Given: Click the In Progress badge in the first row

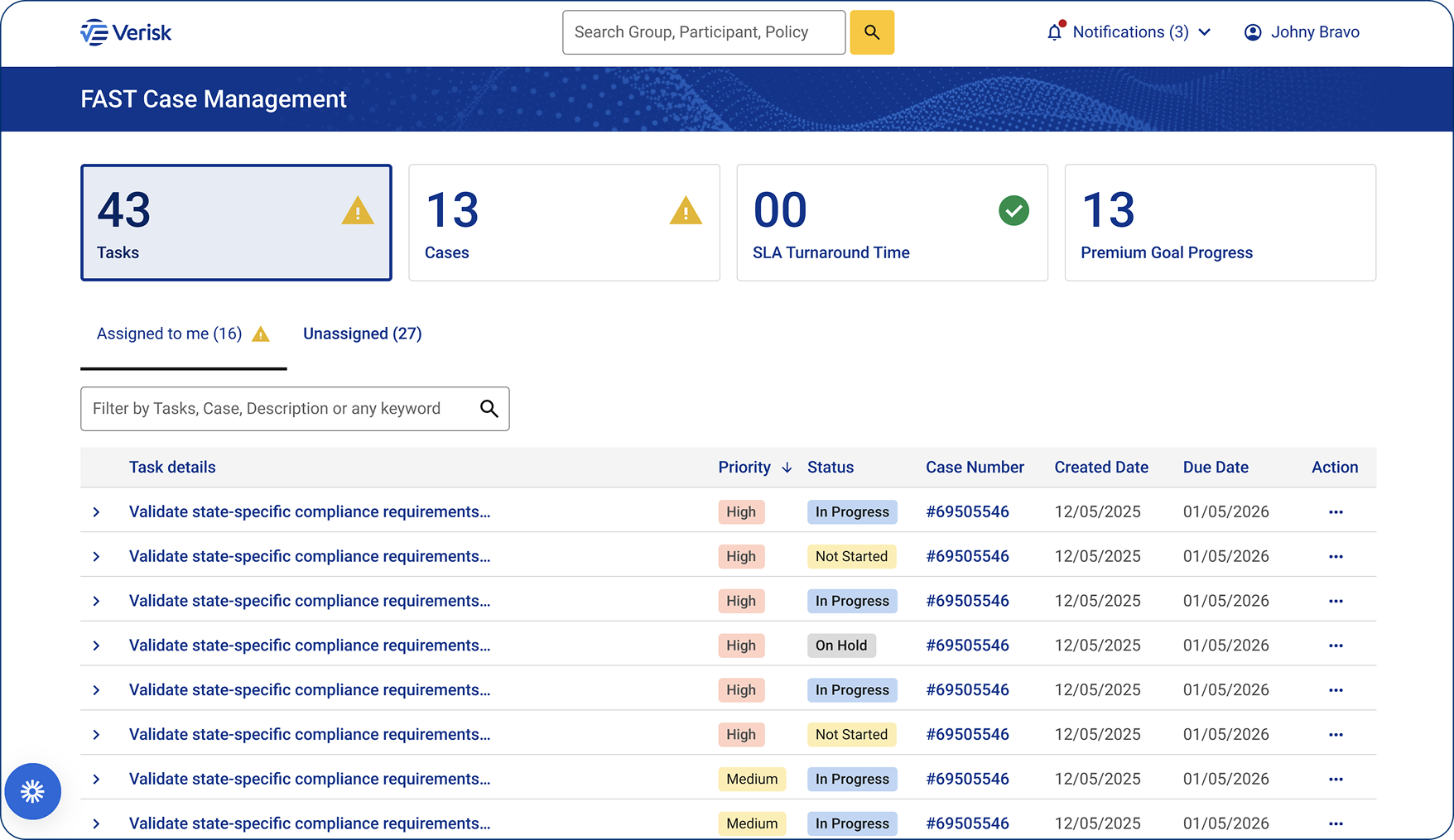Looking at the screenshot, I should tap(852, 512).
